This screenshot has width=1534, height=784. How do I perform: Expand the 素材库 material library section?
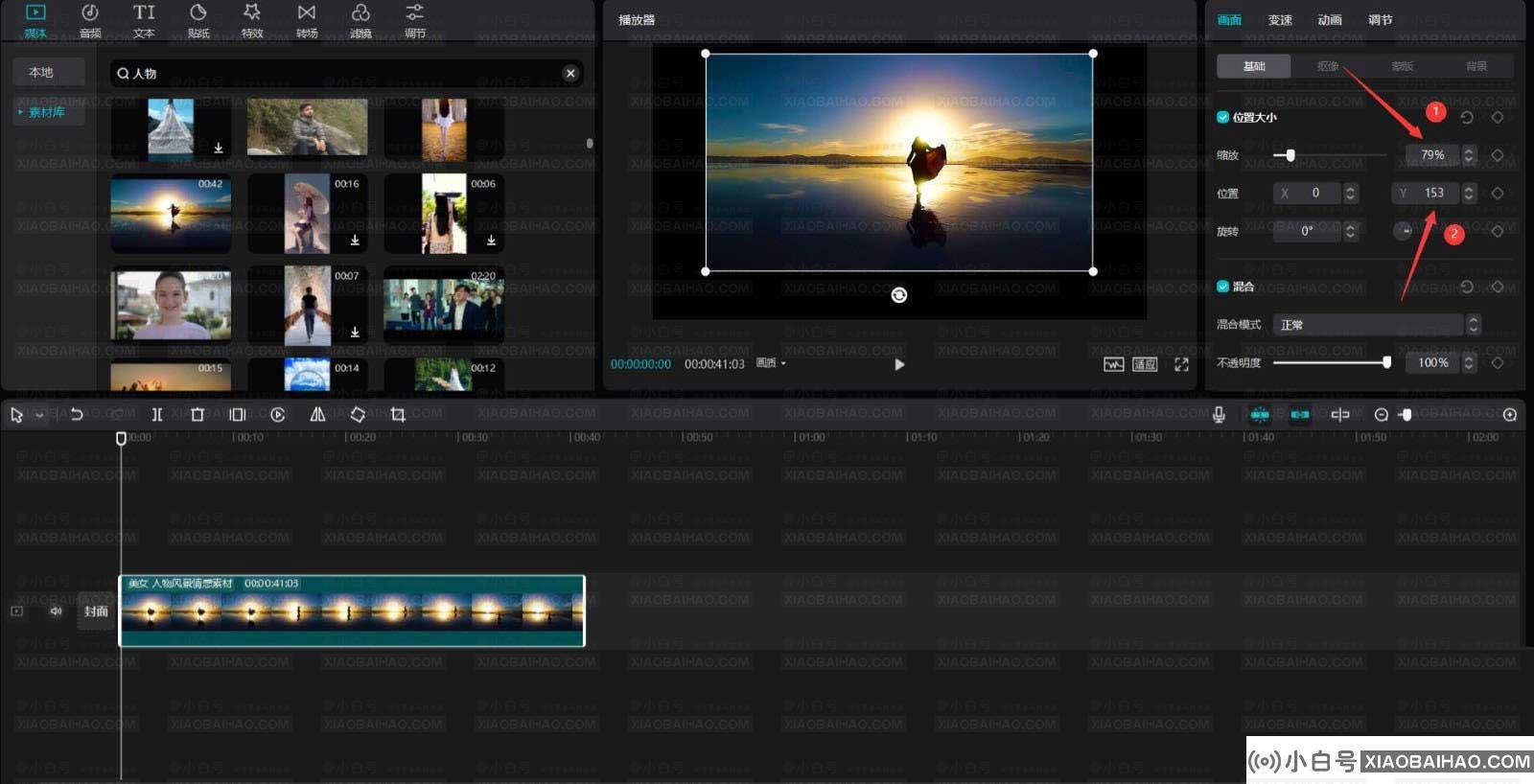[49, 112]
